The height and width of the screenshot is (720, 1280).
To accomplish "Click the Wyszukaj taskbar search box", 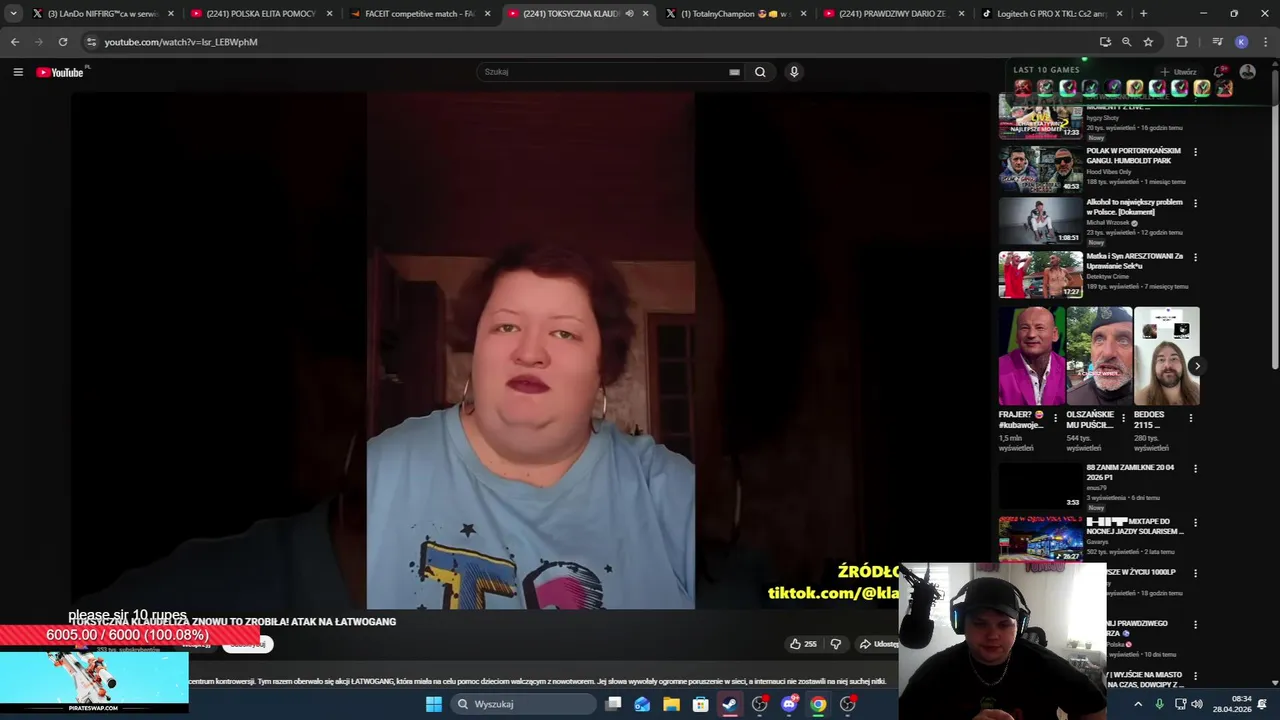I will 523,704.
